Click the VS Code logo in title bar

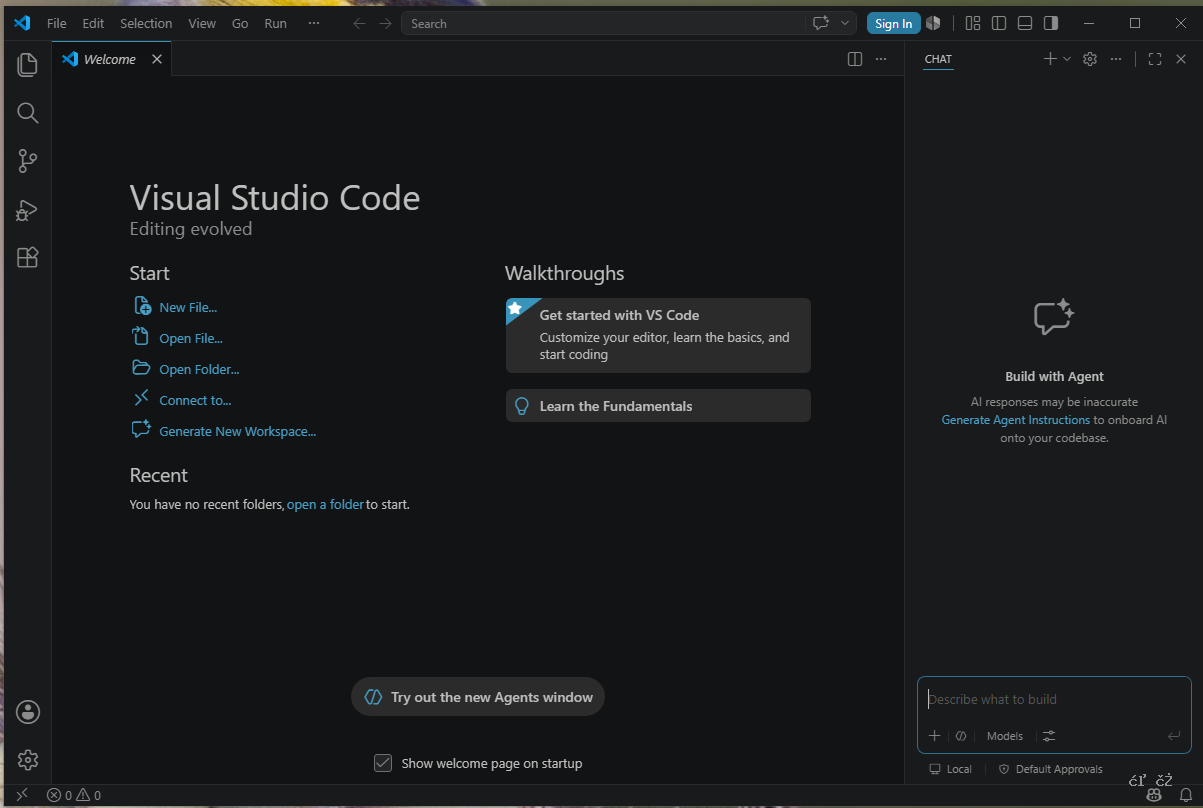(x=22, y=23)
